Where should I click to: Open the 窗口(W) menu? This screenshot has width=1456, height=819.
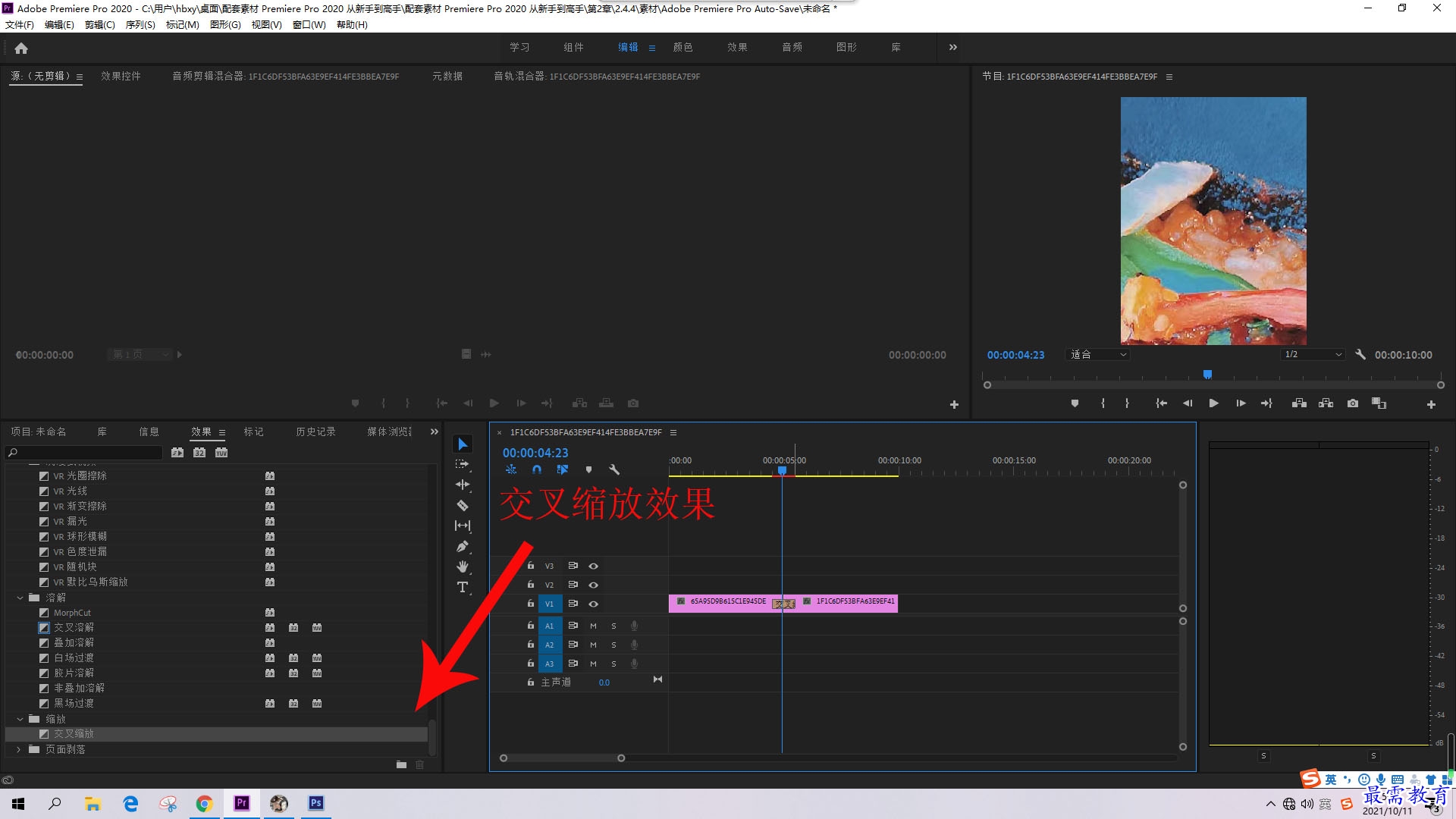click(309, 24)
